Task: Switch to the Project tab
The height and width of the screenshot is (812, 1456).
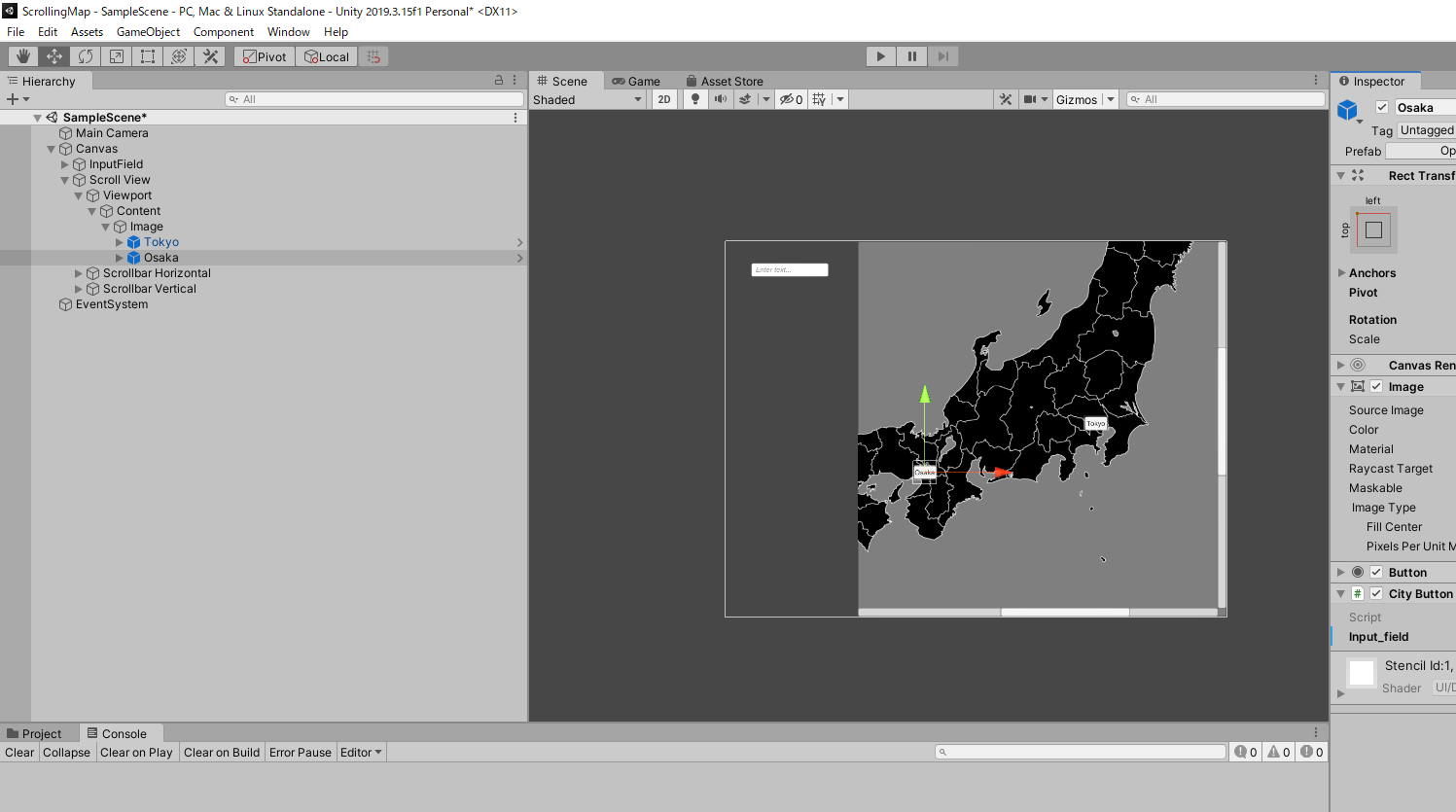Action: [x=34, y=733]
